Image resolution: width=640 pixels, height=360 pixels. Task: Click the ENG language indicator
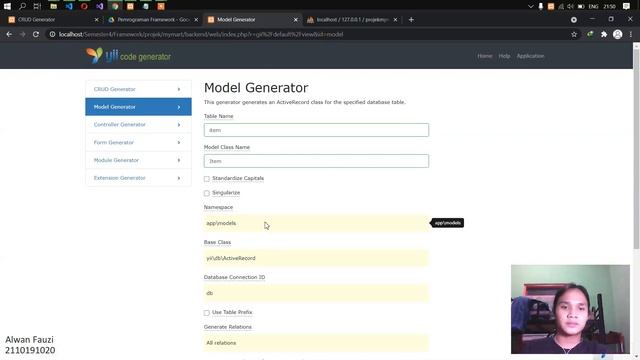pos(593,6)
